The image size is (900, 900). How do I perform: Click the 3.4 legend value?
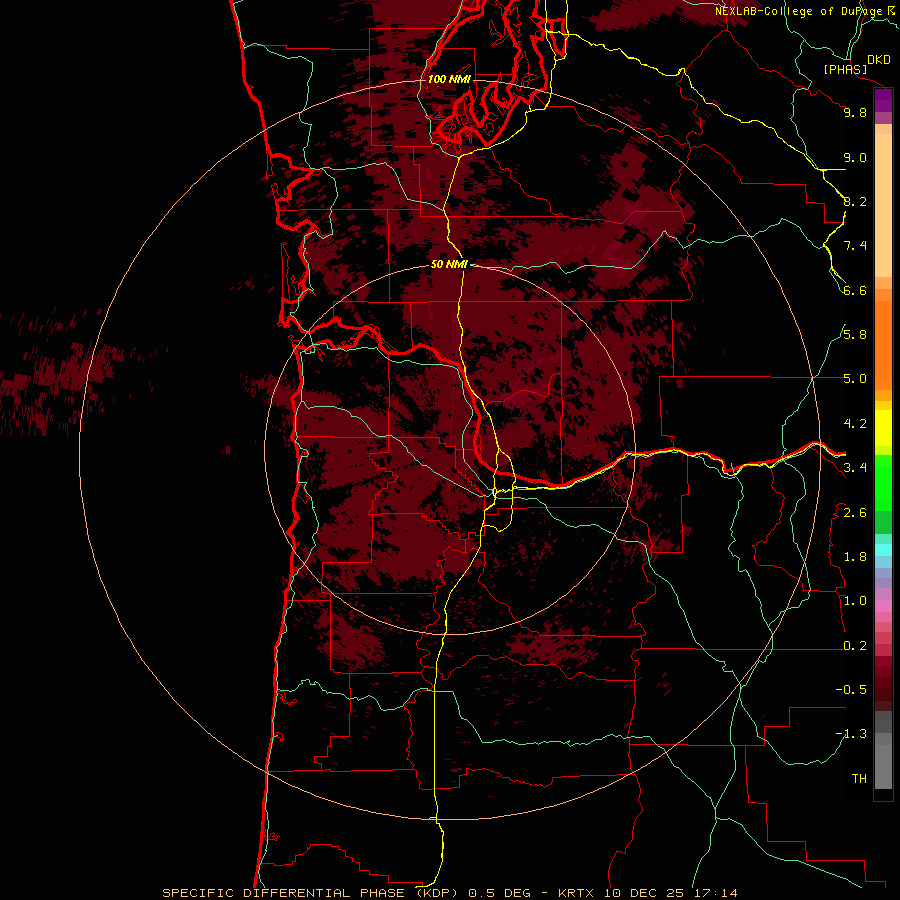pos(855,468)
